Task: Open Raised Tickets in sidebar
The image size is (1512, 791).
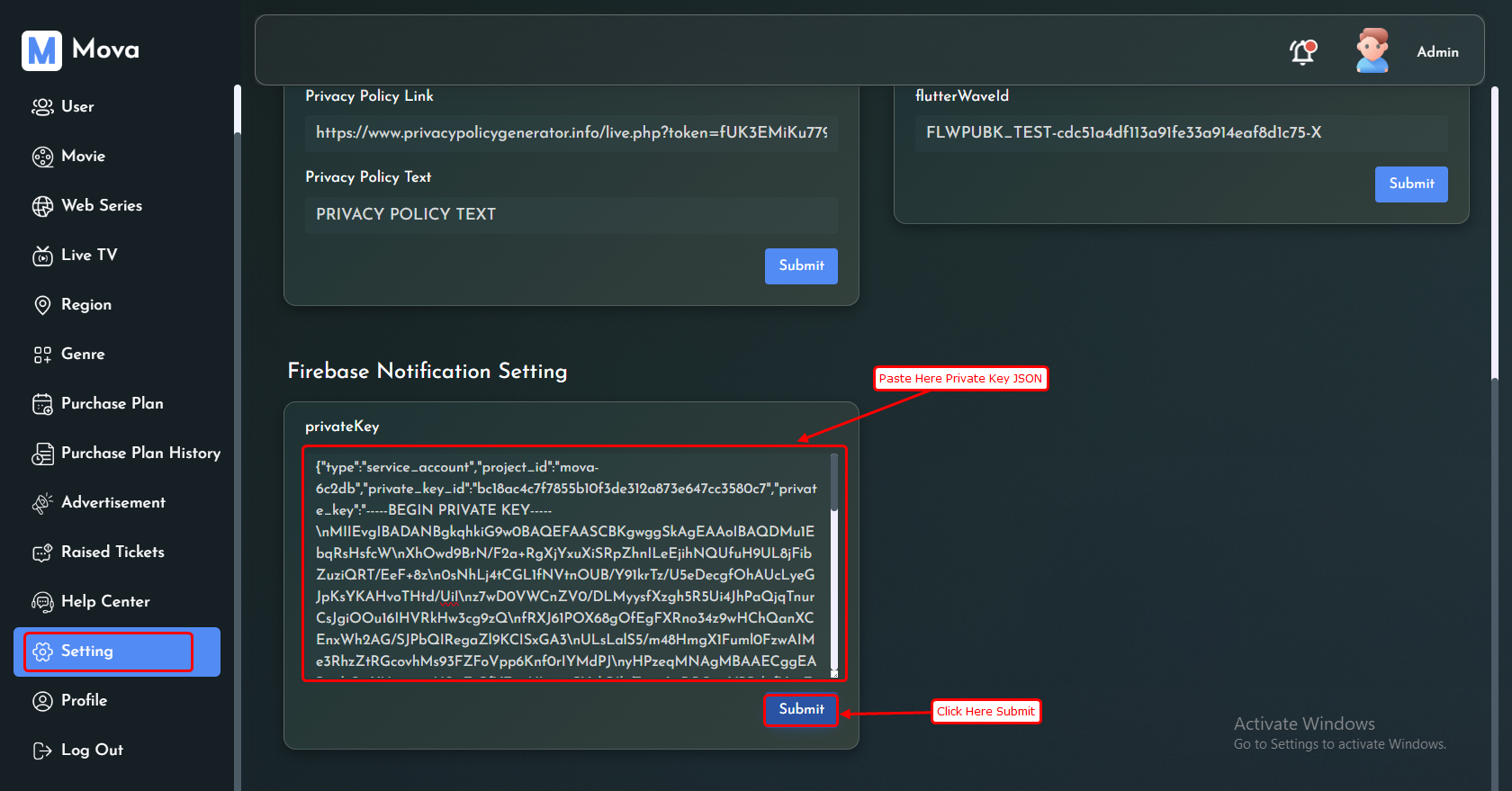Action: click(x=112, y=553)
